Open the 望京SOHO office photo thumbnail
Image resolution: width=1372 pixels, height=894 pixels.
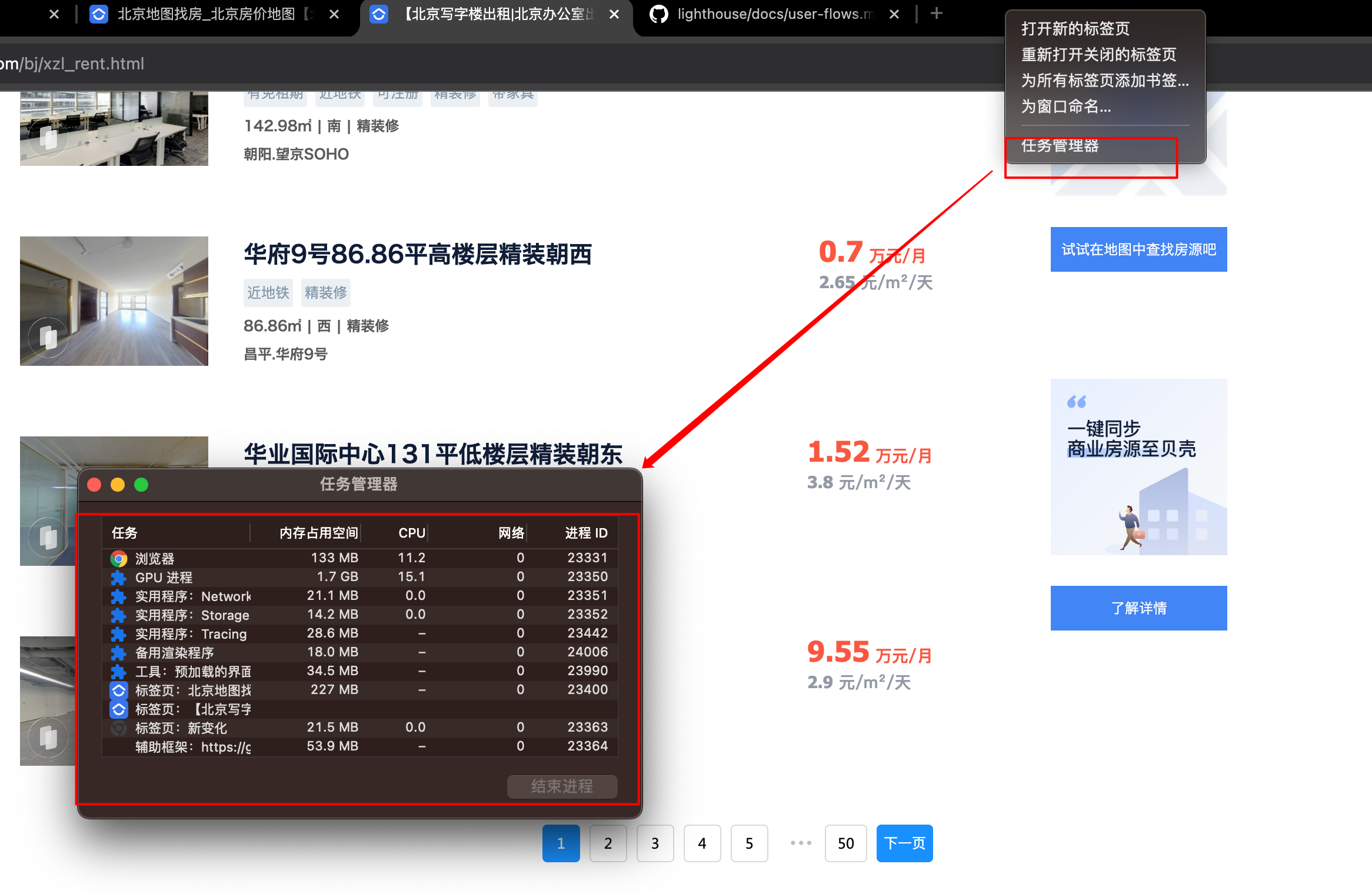(114, 128)
